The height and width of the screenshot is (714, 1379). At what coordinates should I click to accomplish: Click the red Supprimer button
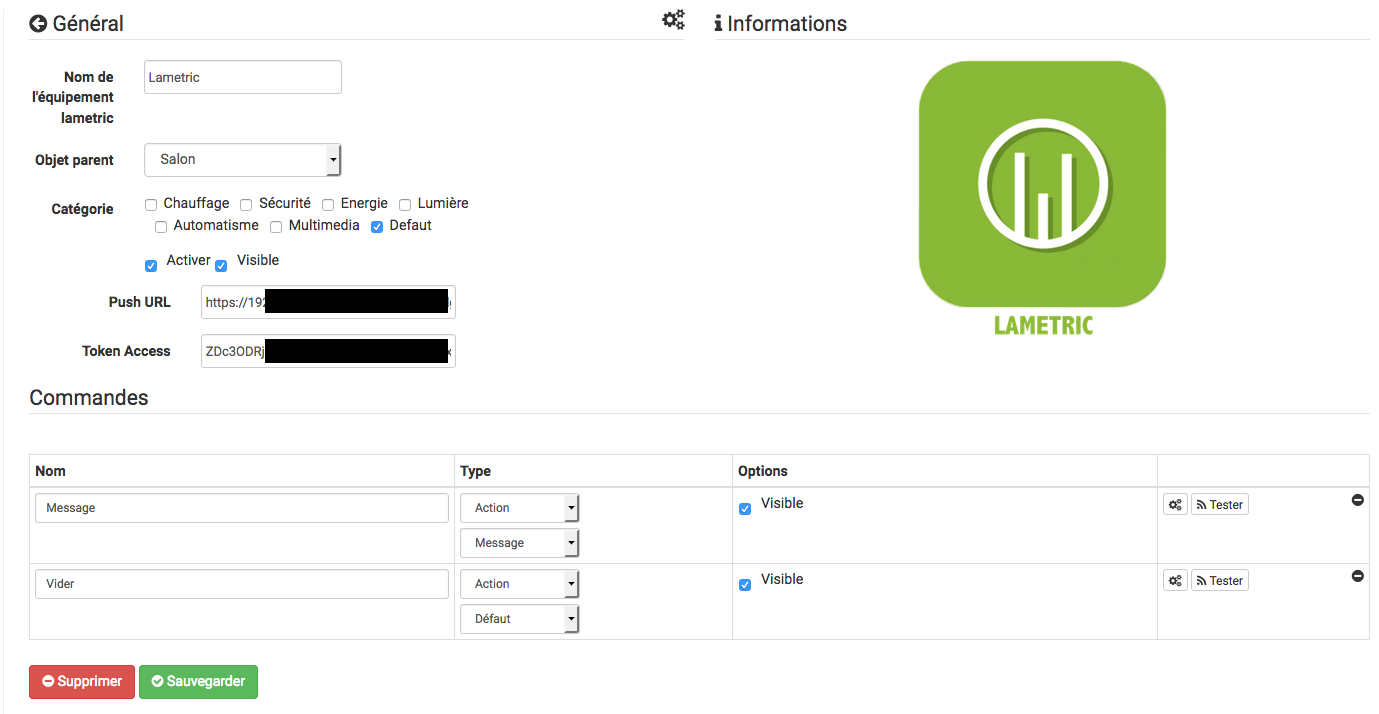tap(82, 682)
